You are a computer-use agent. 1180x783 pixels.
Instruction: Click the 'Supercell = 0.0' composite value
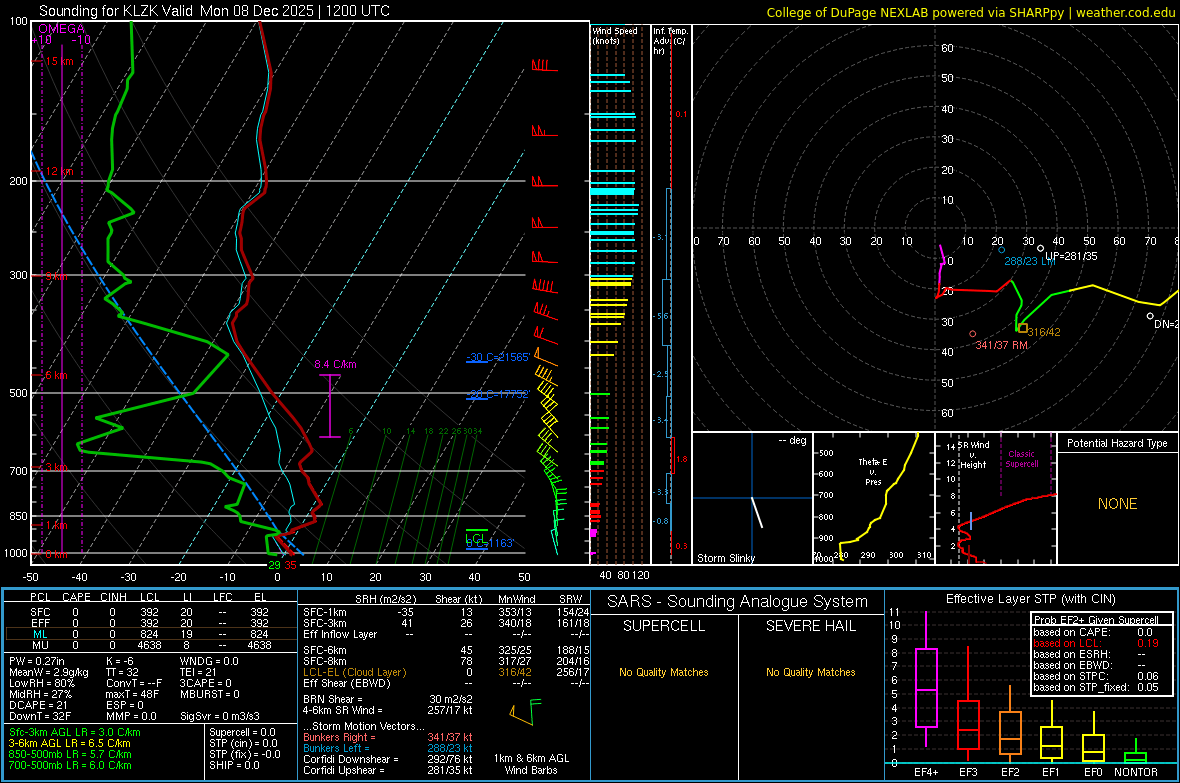click(x=242, y=732)
